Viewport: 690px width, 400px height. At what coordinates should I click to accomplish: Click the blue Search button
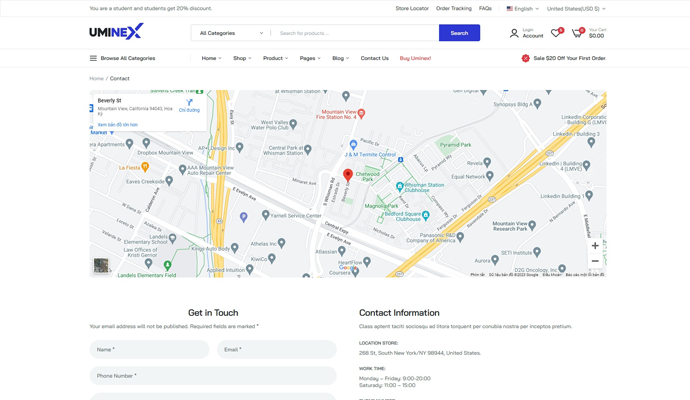(x=459, y=33)
